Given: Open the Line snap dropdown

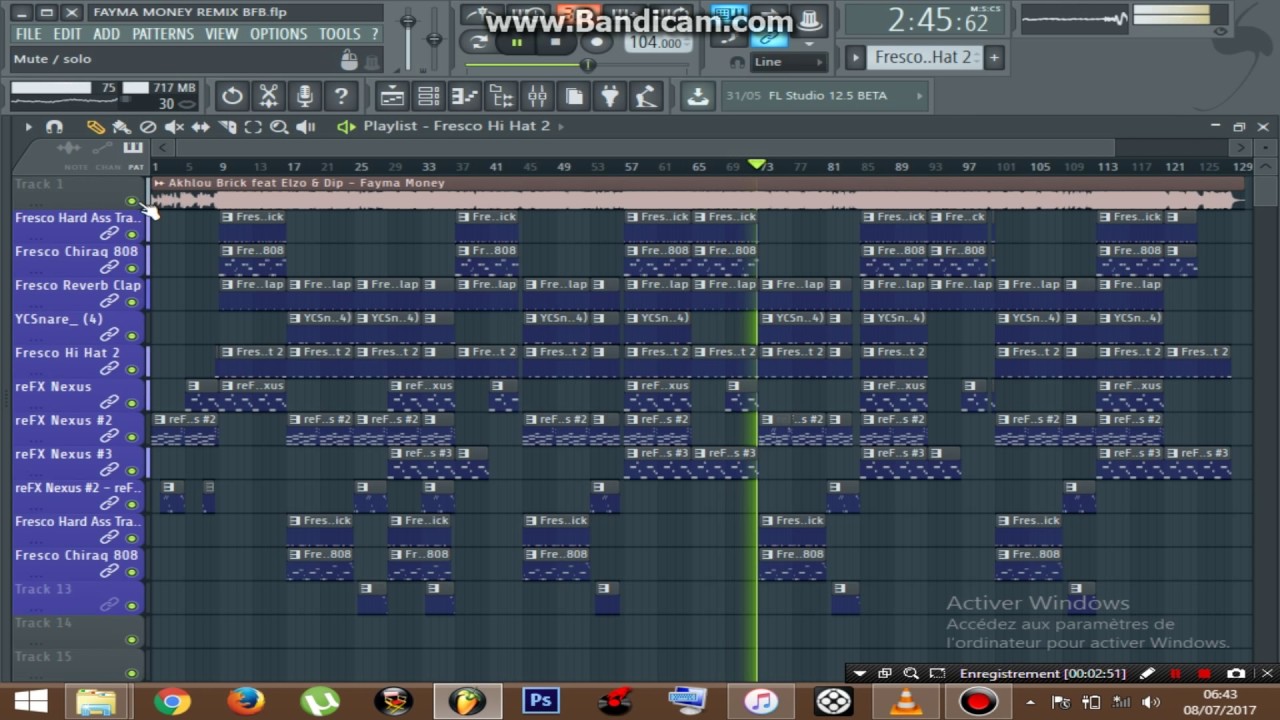Looking at the screenshot, I should [788, 62].
